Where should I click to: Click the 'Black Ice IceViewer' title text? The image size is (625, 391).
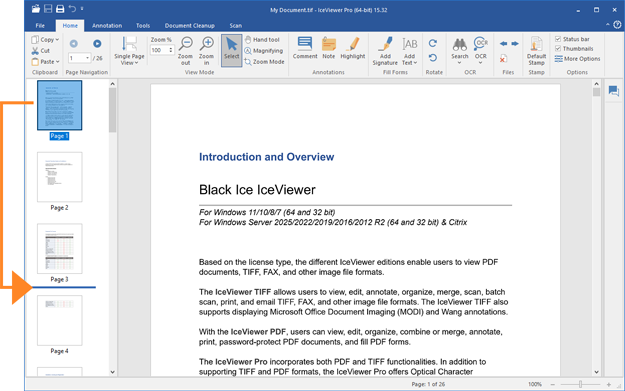pos(257,190)
